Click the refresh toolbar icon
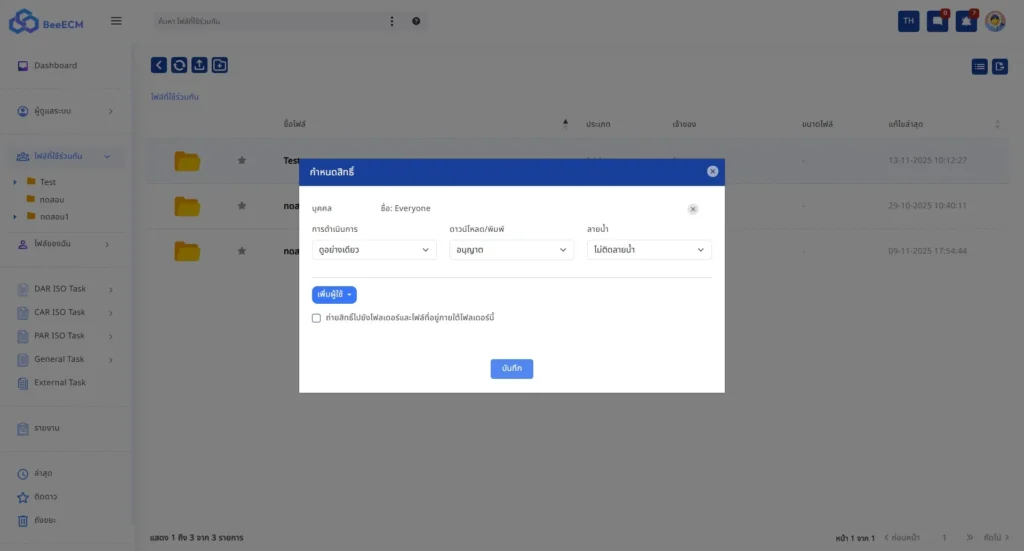This screenshot has width=1024, height=551. click(179, 65)
